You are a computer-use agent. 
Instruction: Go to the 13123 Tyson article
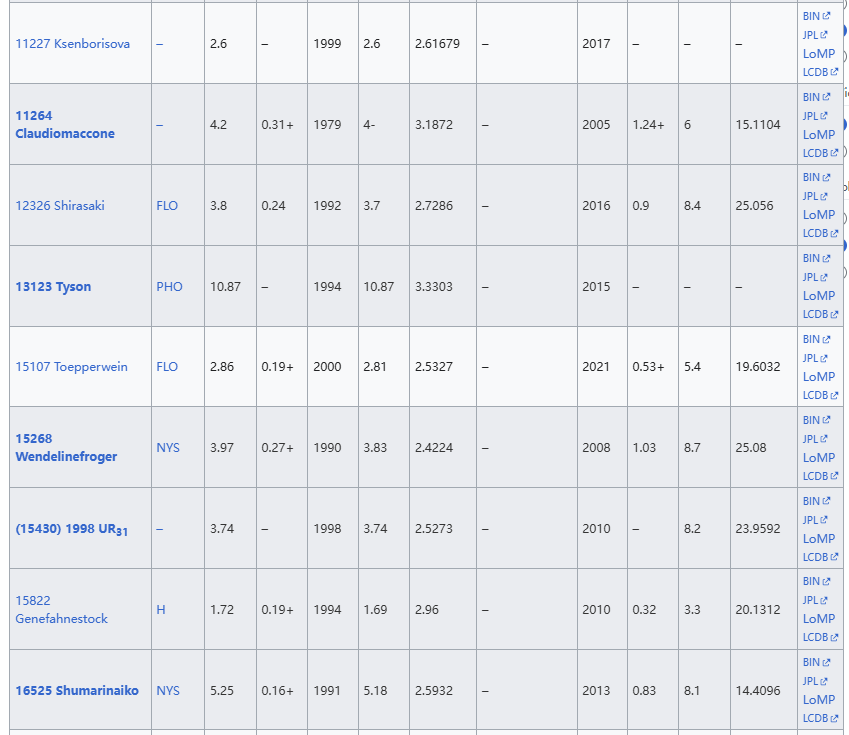pyautogui.click(x=53, y=287)
